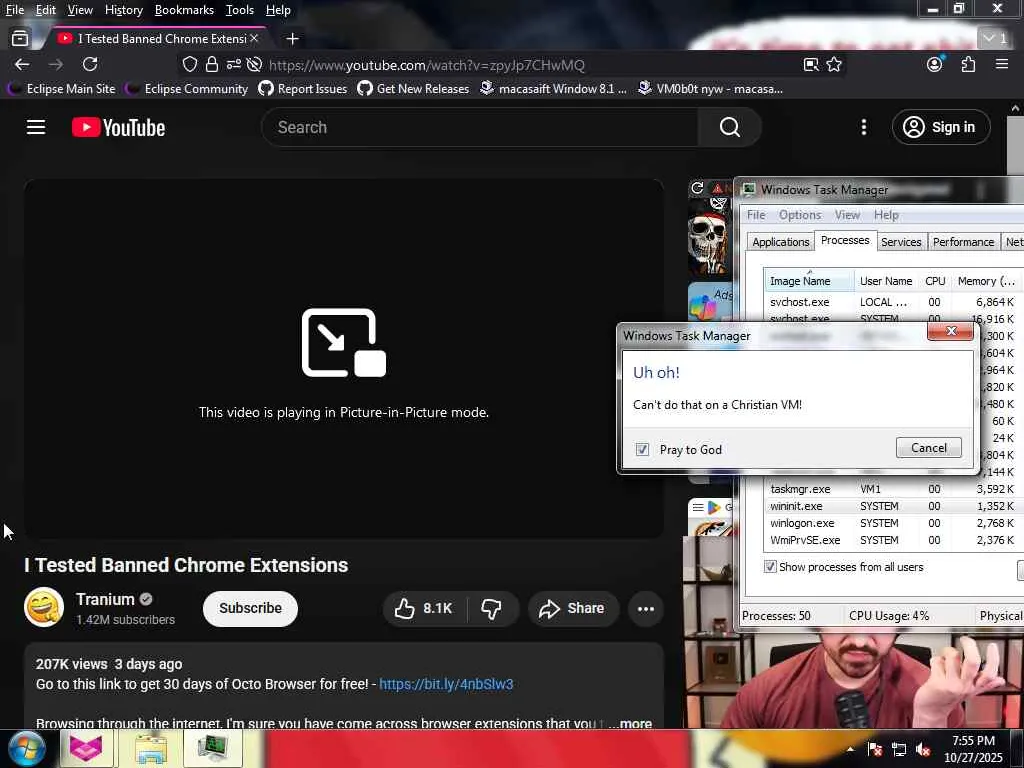Open more actions ellipsis under the video

tap(646, 609)
